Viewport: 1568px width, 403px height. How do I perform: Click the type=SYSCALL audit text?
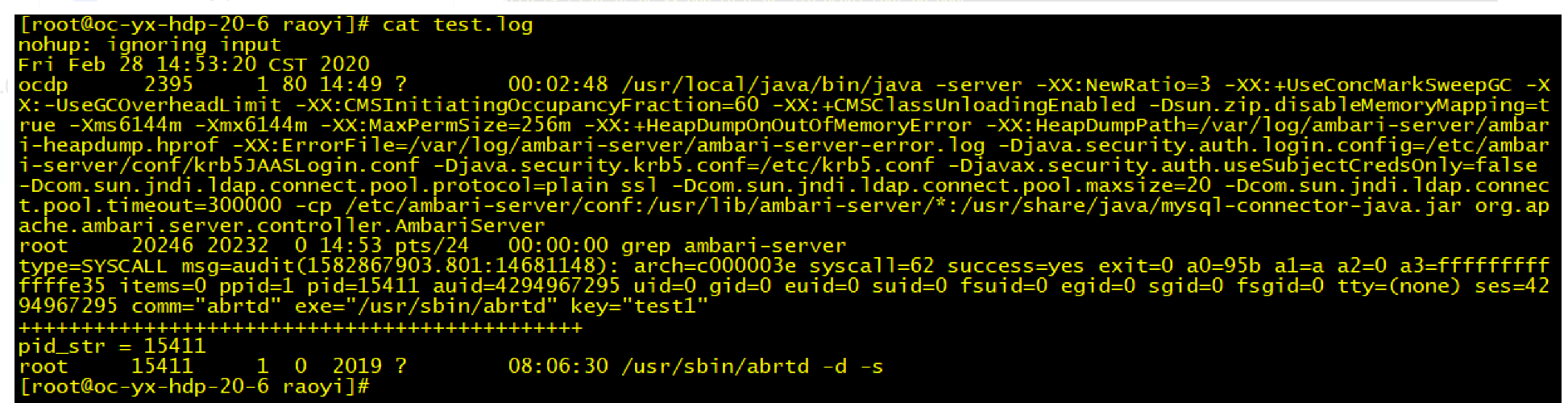tap(93, 266)
